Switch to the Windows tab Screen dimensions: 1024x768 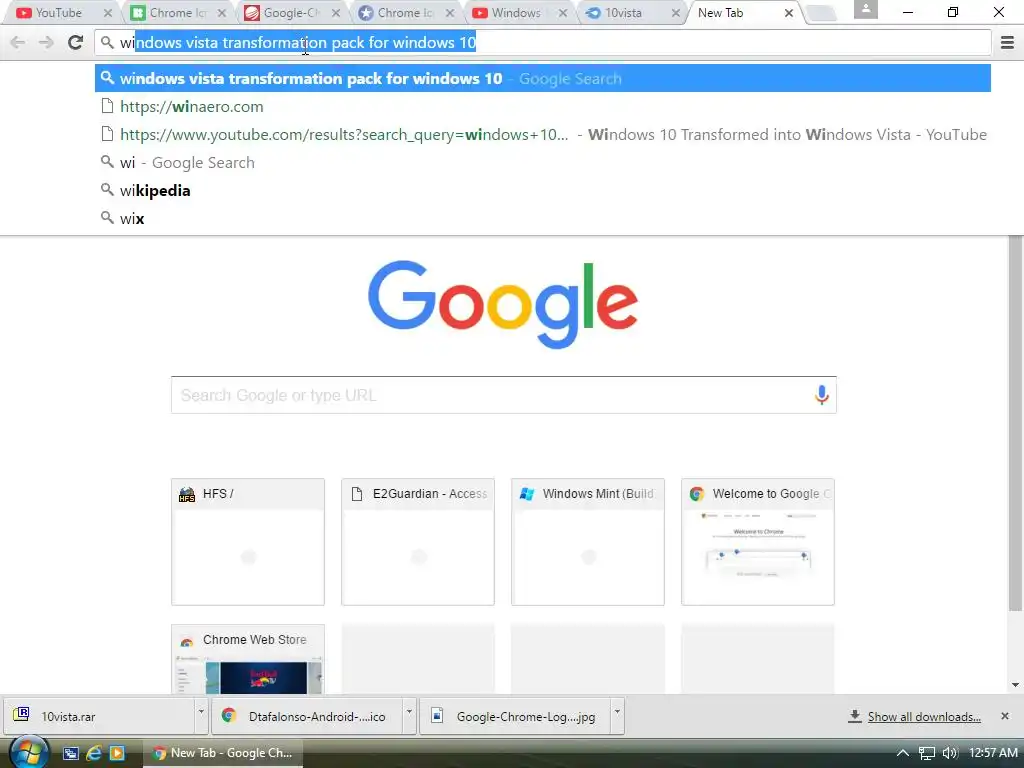(515, 13)
